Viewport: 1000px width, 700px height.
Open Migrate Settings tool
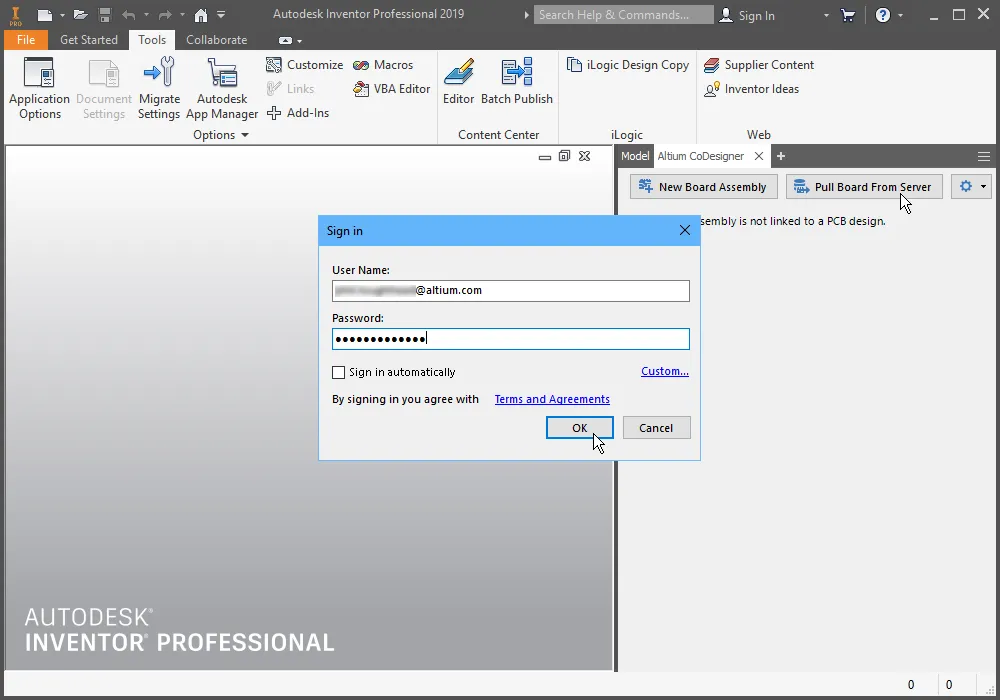coord(159,89)
